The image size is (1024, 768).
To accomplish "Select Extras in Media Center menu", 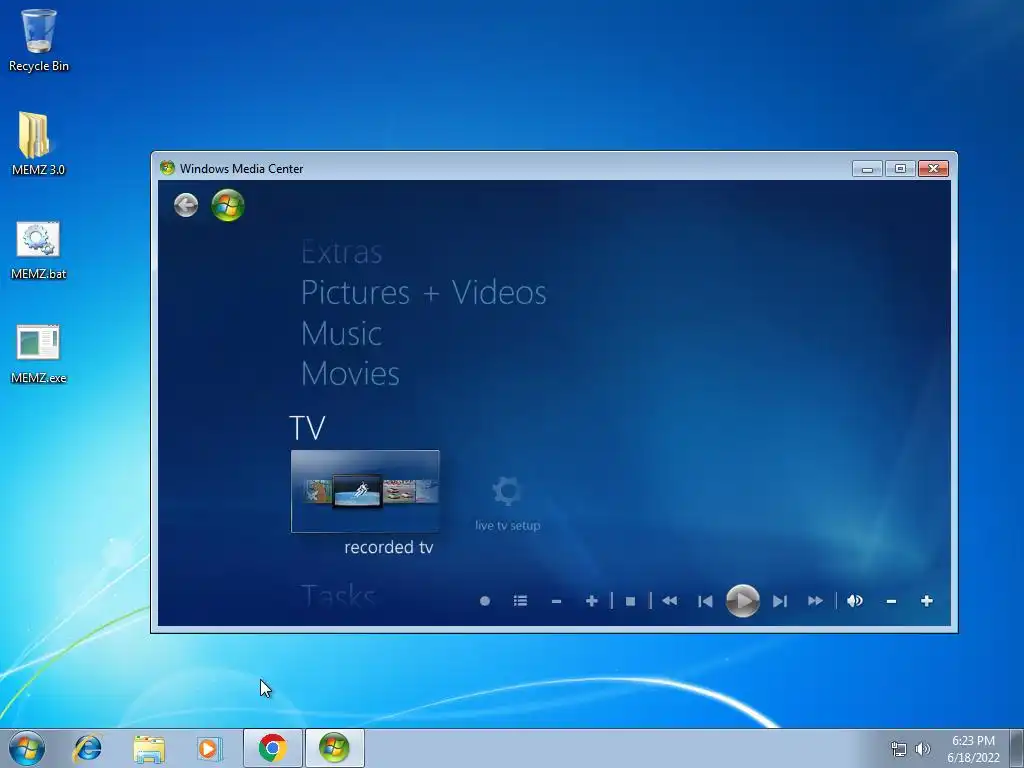I will click(x=342, y=252).
